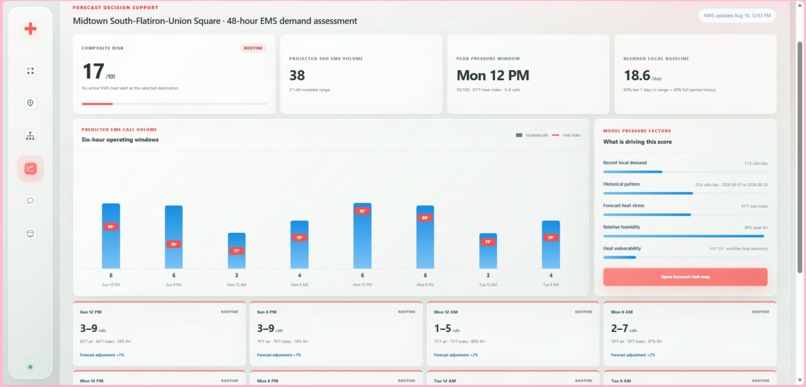Click the scrollbar up arrow
Screen dimensions: 806x387
tap(800, 4)
